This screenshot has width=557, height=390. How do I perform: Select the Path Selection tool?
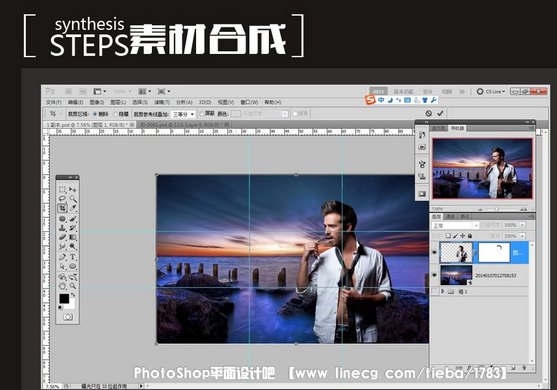tap(63, 266)
